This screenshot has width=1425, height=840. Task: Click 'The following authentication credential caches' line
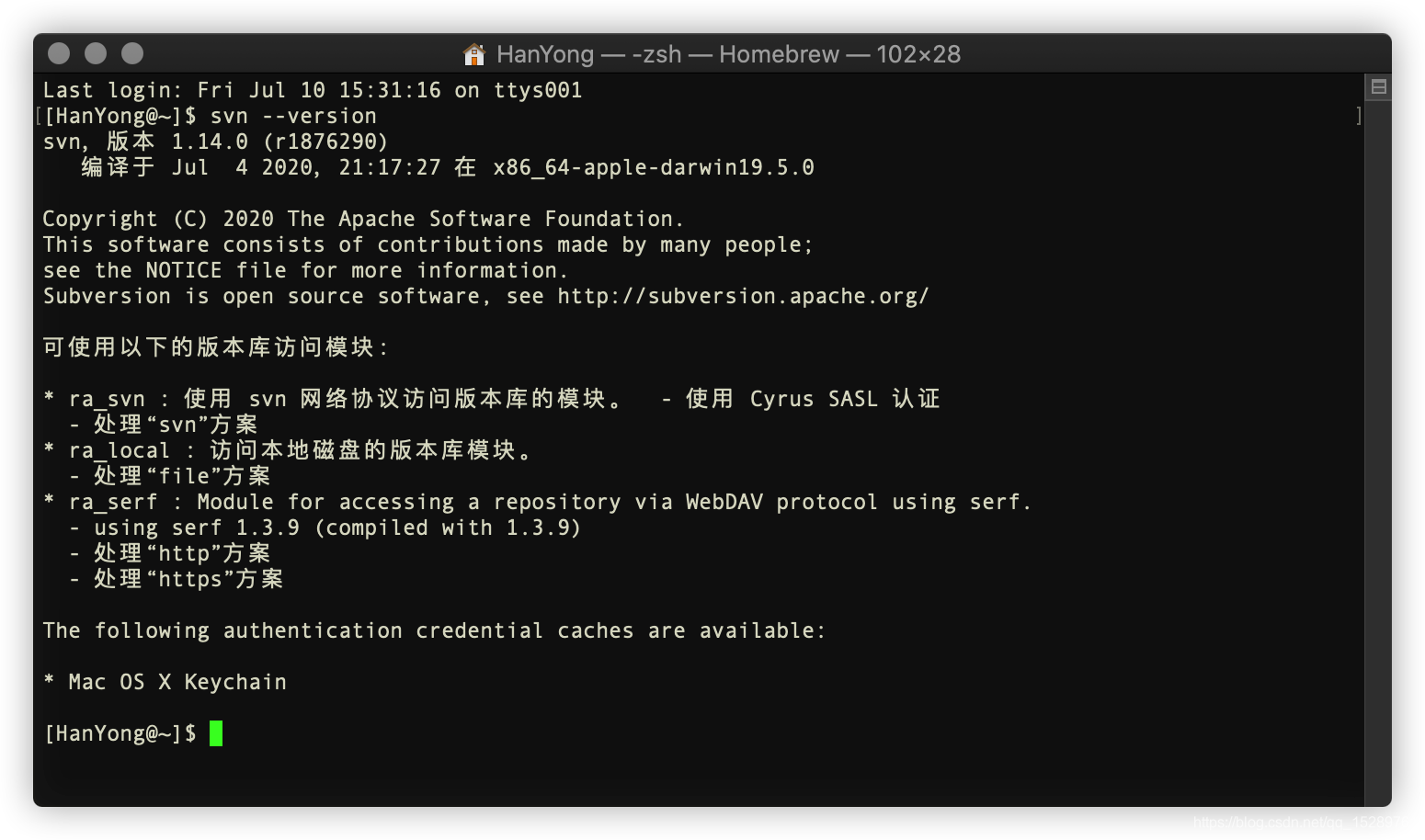click(x=435, y=630)
